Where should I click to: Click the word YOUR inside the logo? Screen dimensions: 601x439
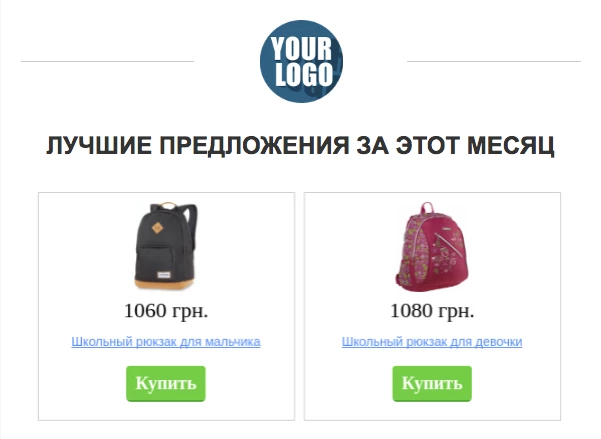coord(301,49)
